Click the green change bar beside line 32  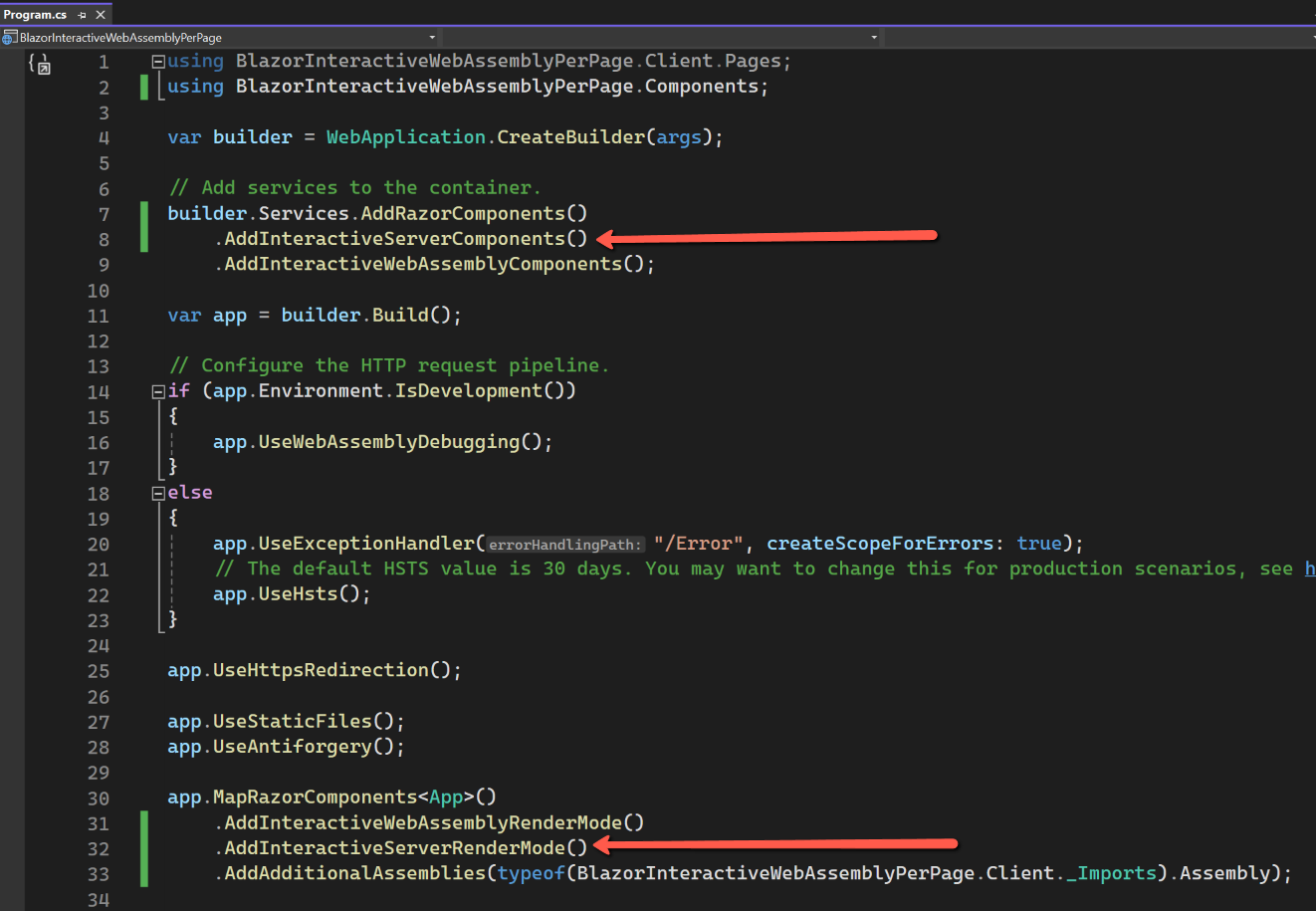tap(144, 848)
